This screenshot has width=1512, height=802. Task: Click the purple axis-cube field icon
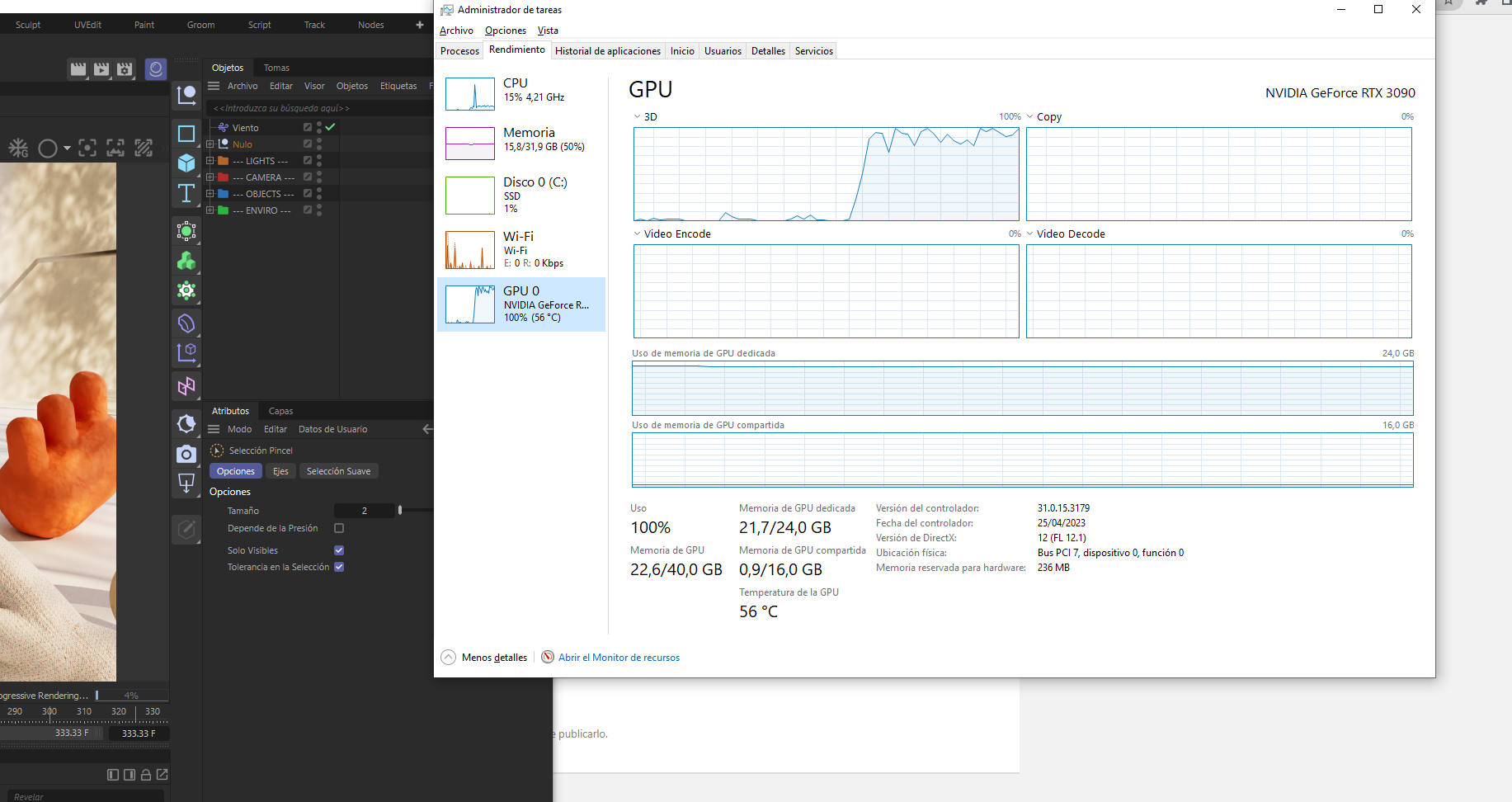click(186, 353)
